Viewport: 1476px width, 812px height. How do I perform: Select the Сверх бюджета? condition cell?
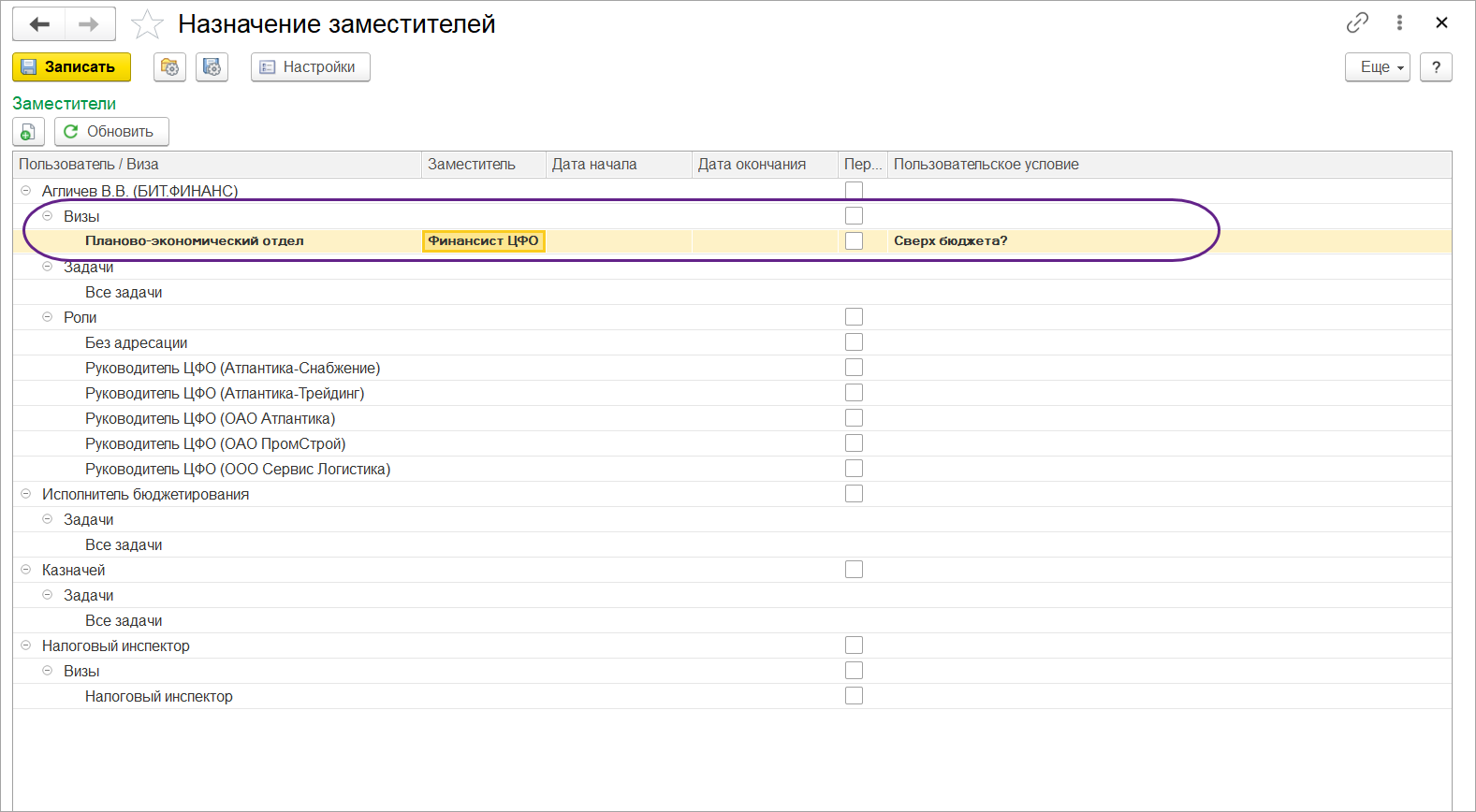[1169, 241]
